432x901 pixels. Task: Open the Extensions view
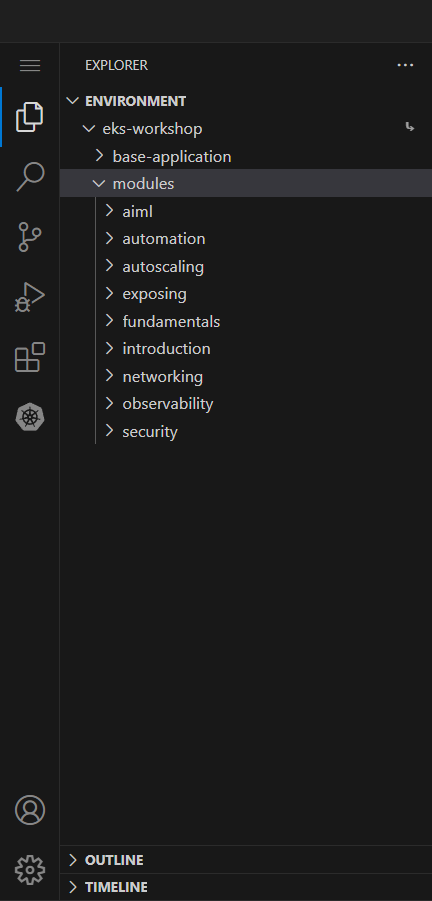(x=30, y=357)
